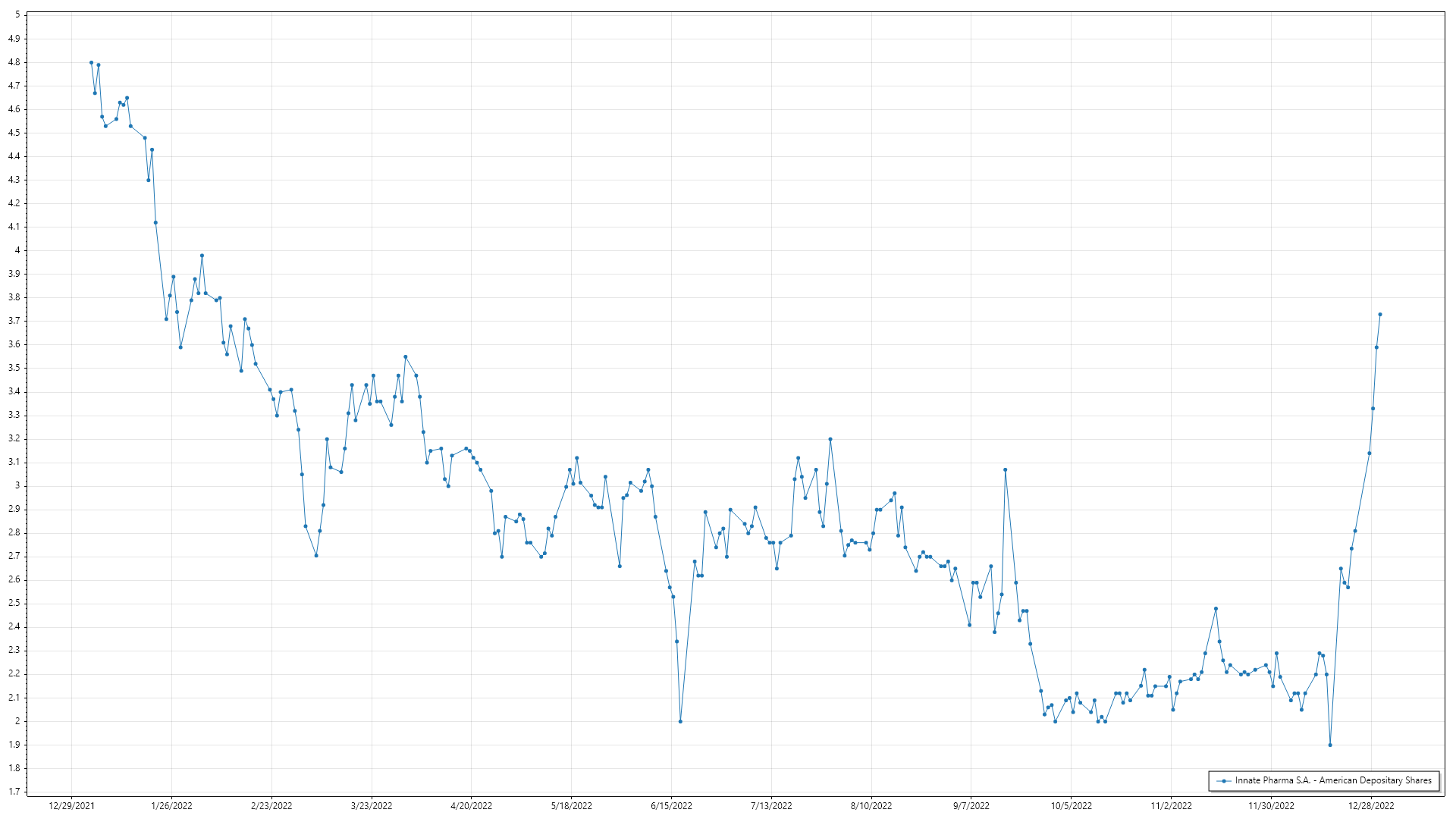Image resolution: width=1456 pixels, height=819 pixels.
Task: Click the 6/15/2022 x-axis date label
Action: click(x=671, y=805)
